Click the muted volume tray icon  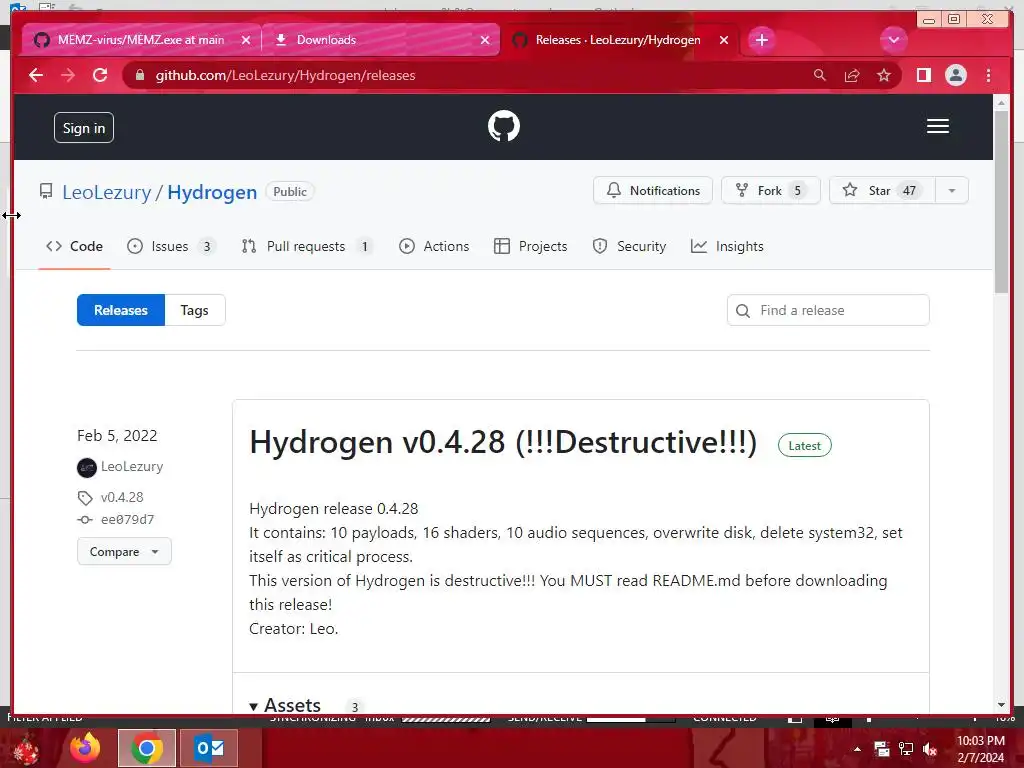coord(931,750)
